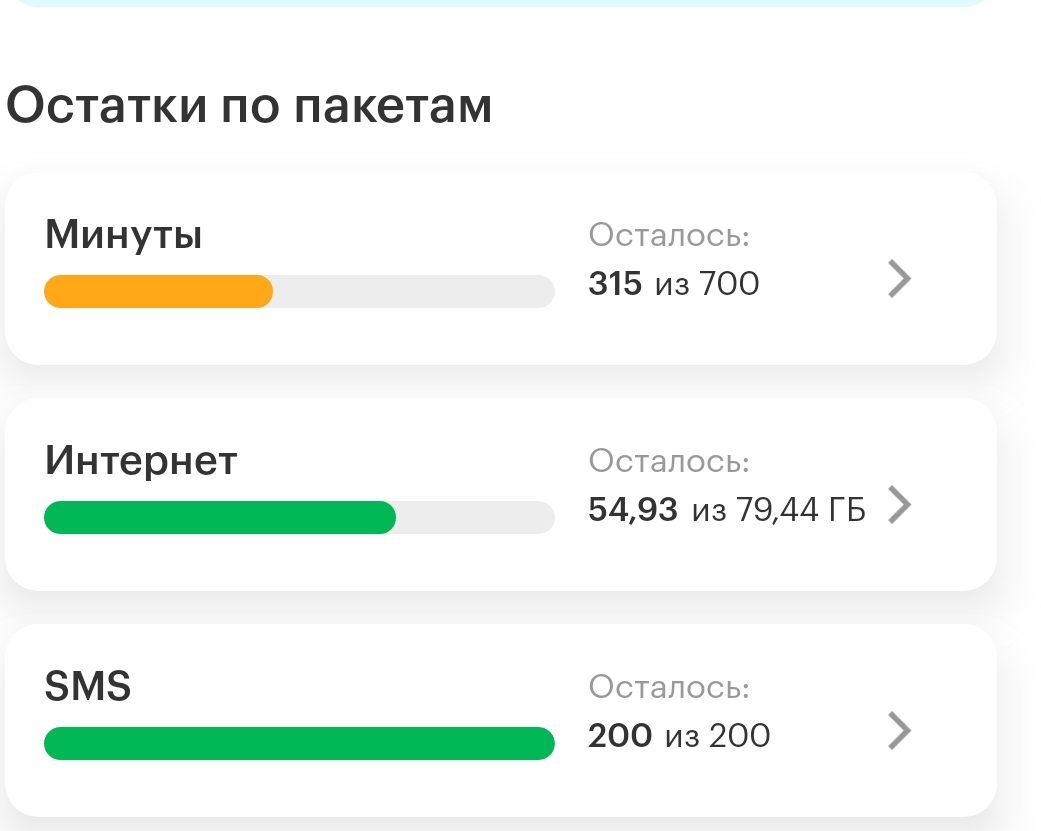The width and height of the screenshot is (1041, 831).
Task: Click the orange minutes progress bar
Action: click(x=159, y=291)
